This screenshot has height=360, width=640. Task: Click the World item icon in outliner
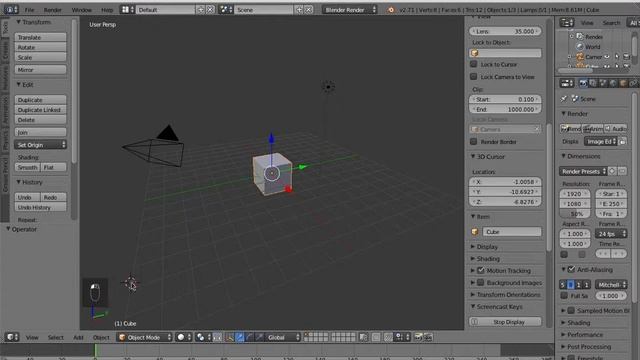pos(580,47)
